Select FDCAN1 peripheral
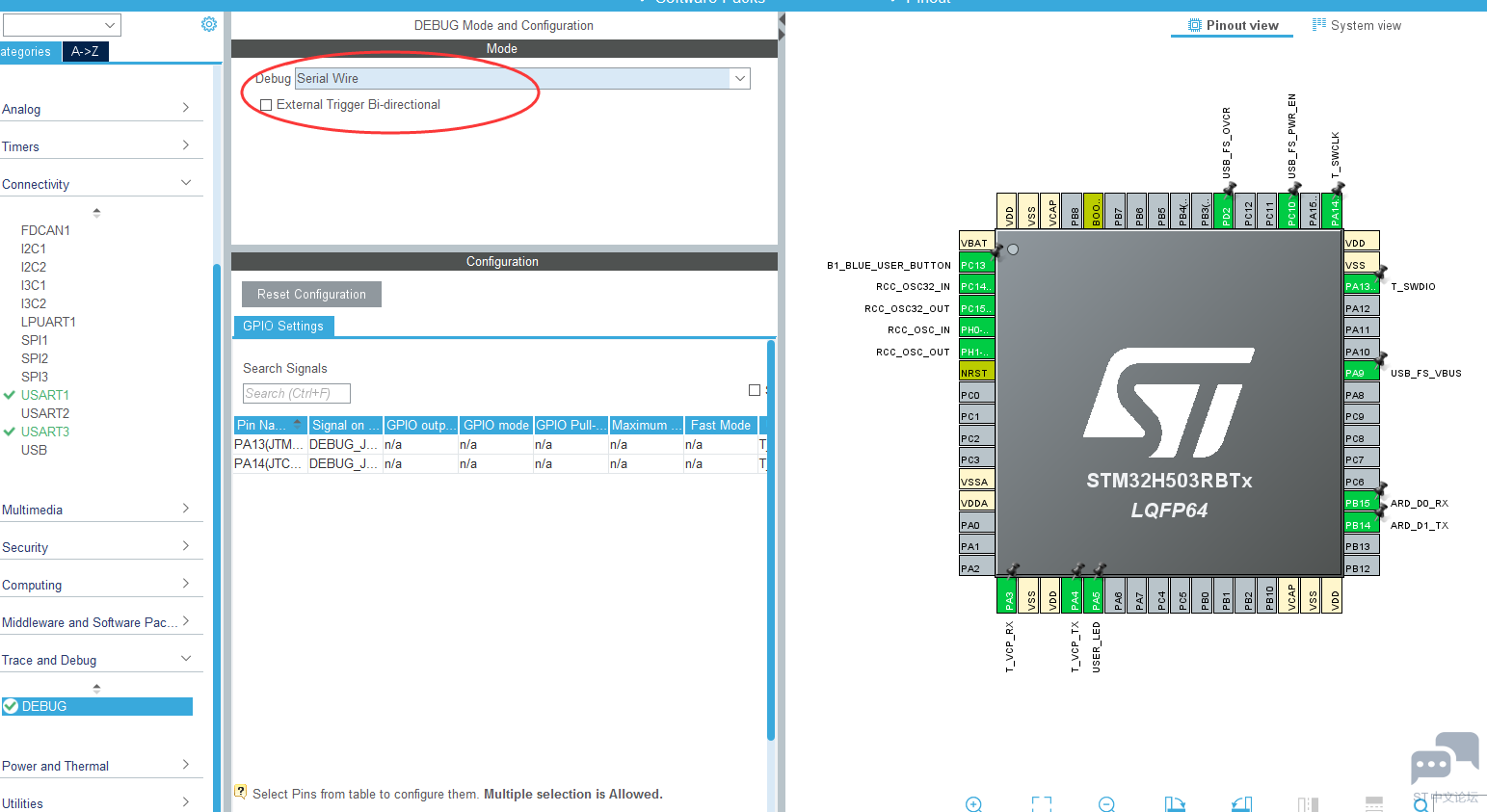This screenshot has width=1487, height=812. (x=45, y=230)
